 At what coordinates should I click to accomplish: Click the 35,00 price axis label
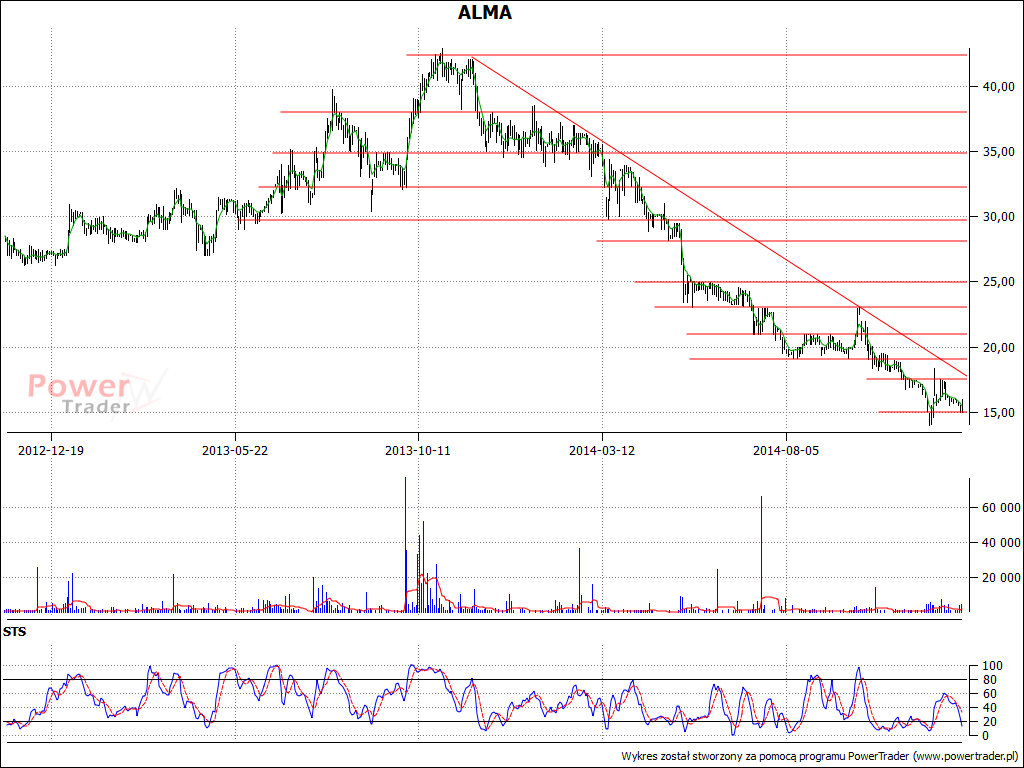point(999,152)
